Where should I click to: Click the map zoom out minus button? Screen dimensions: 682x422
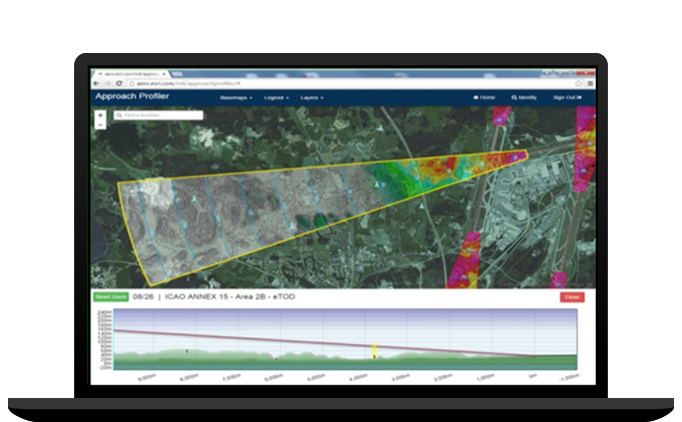tap(100, 125)
